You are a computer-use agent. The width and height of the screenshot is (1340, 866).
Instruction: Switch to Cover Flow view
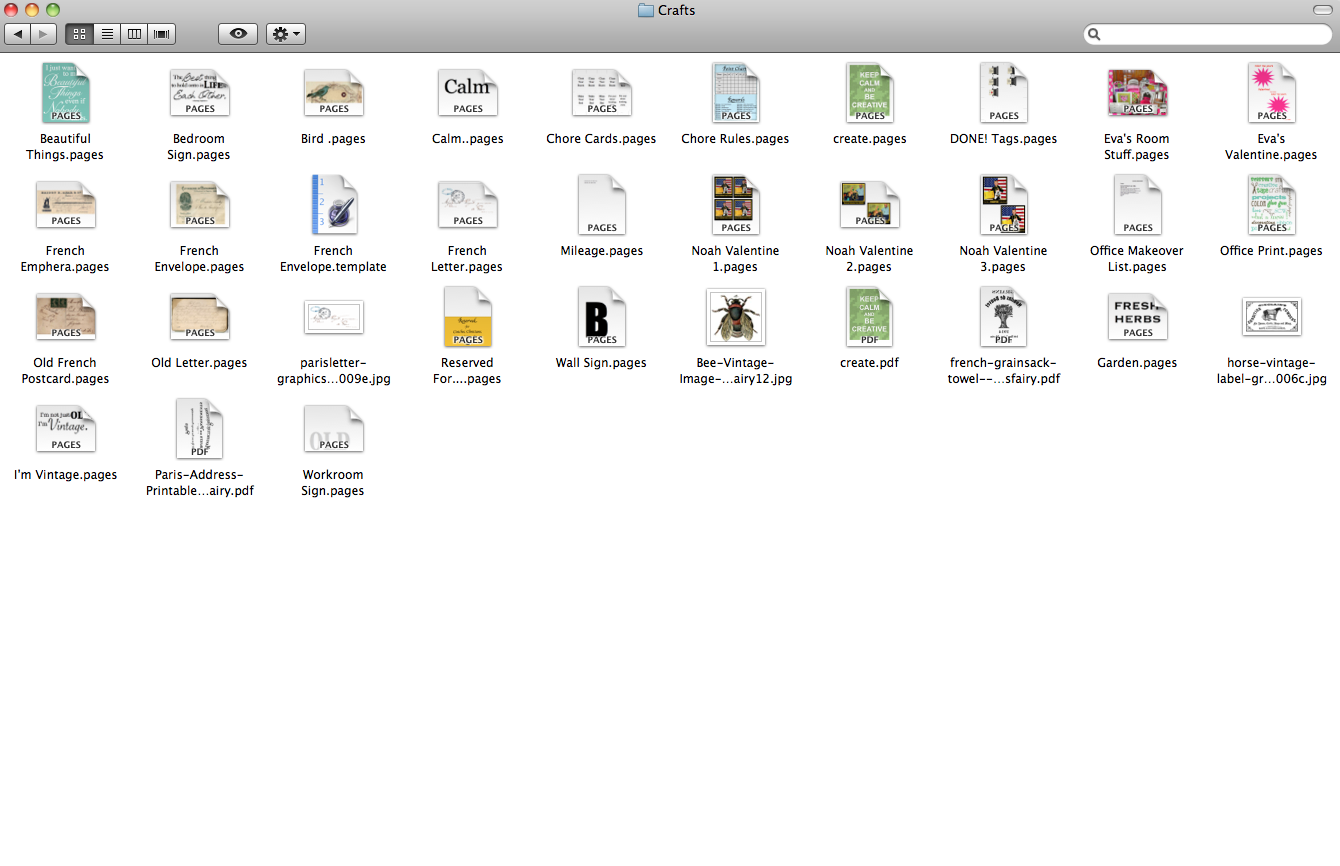161,34
